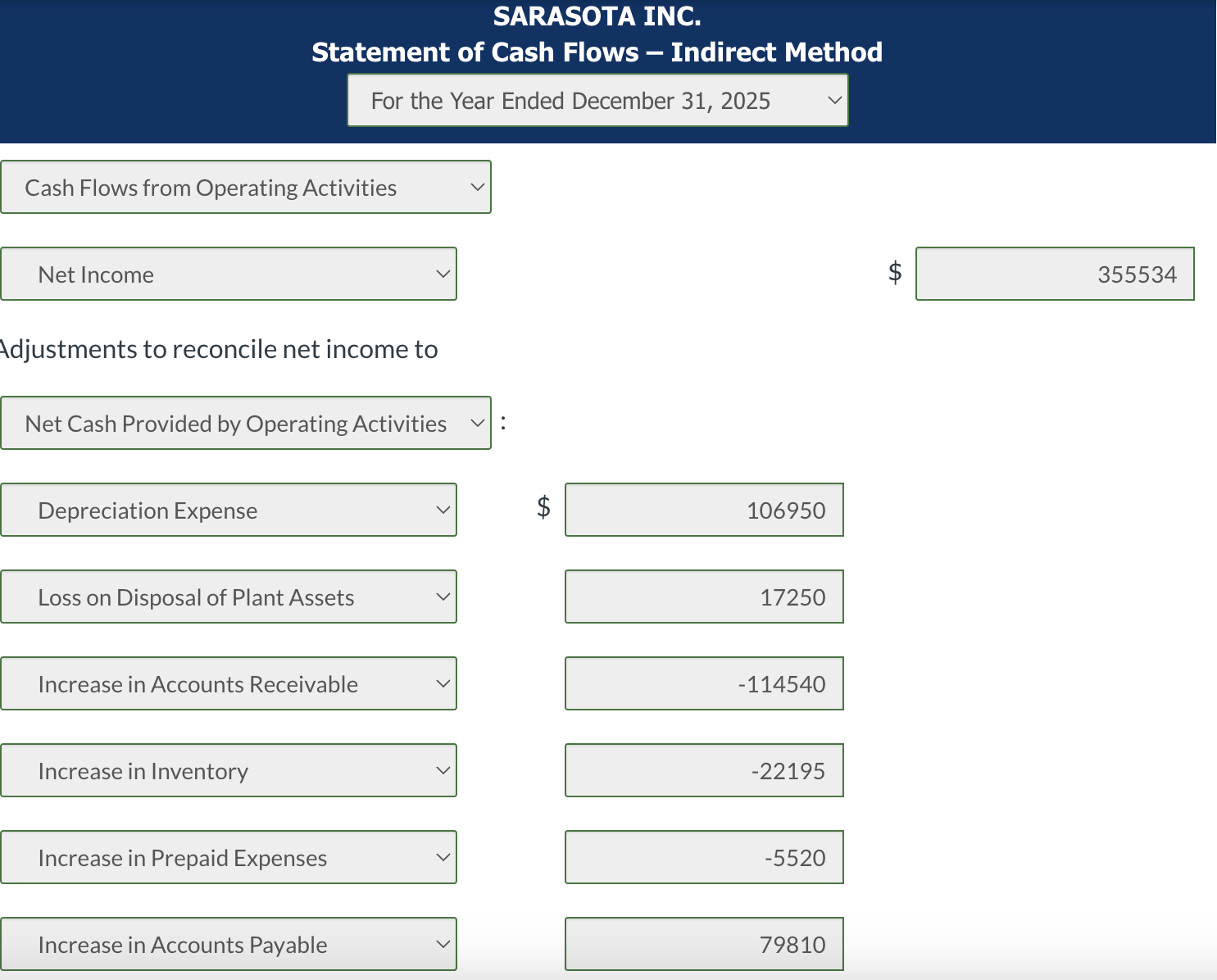Viewport: 1217px width, 980px height.
Task: Expand the Increase in Accounts Payable dropdown
Action: (x=228, y=944)
